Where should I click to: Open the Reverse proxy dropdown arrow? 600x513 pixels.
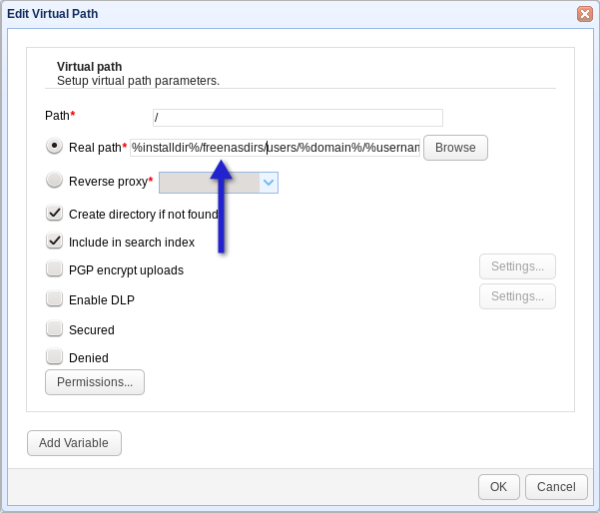pos(268,182)
